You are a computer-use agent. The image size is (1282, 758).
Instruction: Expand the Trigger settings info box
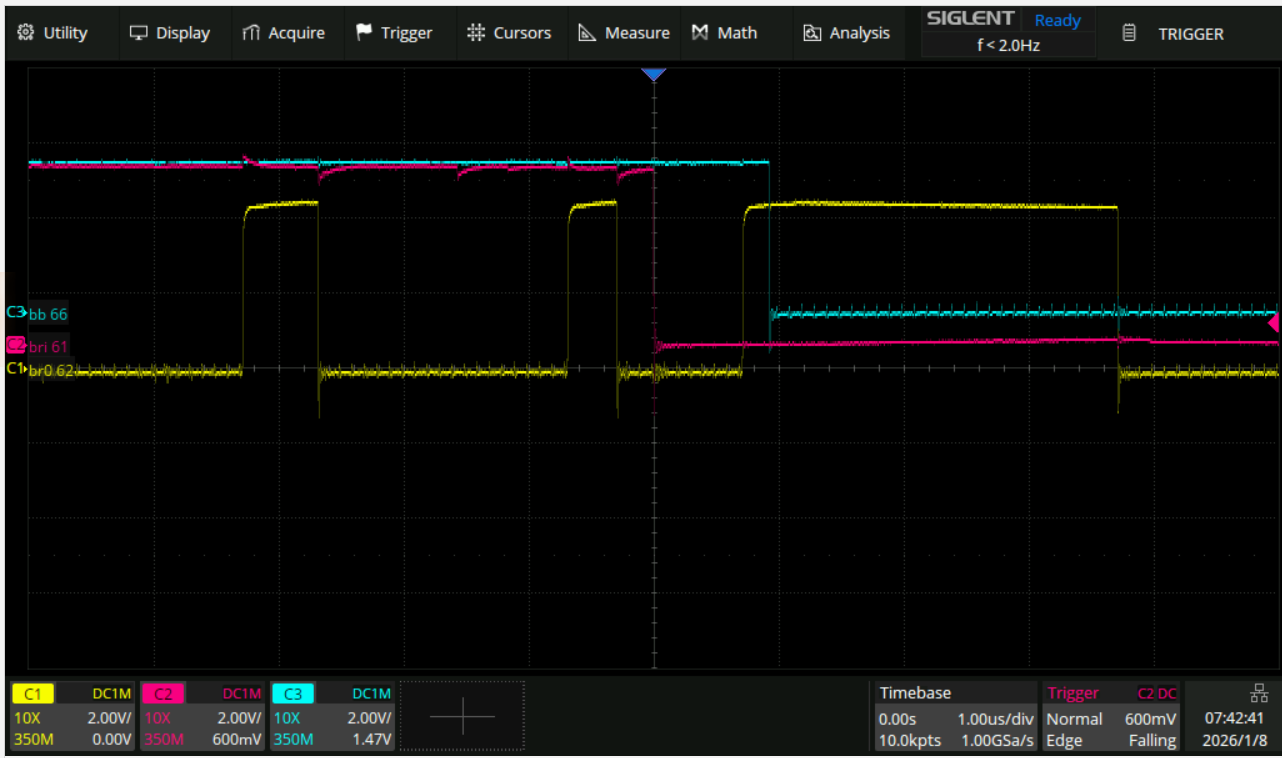(x=1112, y=717)
